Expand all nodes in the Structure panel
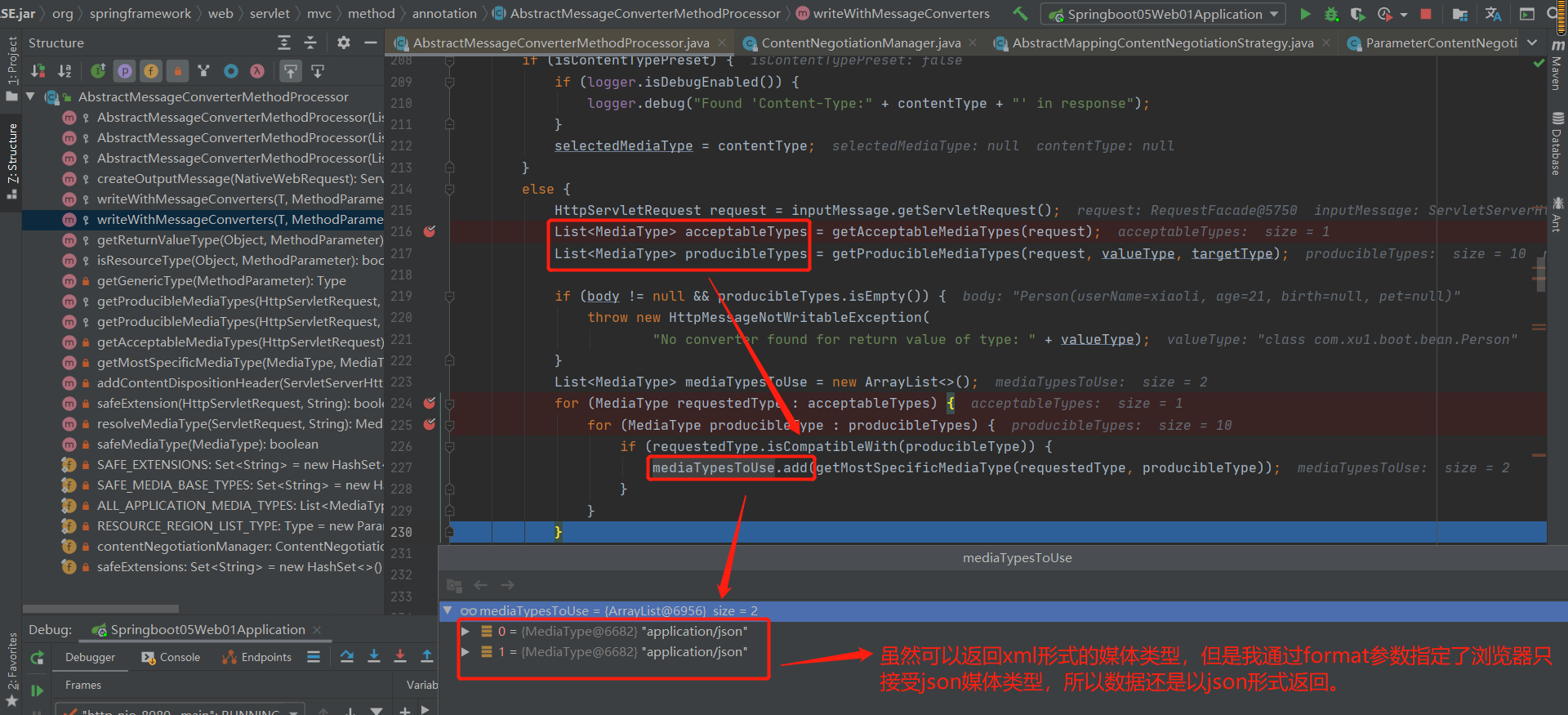This screenshot has height=715, width=1568. coord(284,42)
